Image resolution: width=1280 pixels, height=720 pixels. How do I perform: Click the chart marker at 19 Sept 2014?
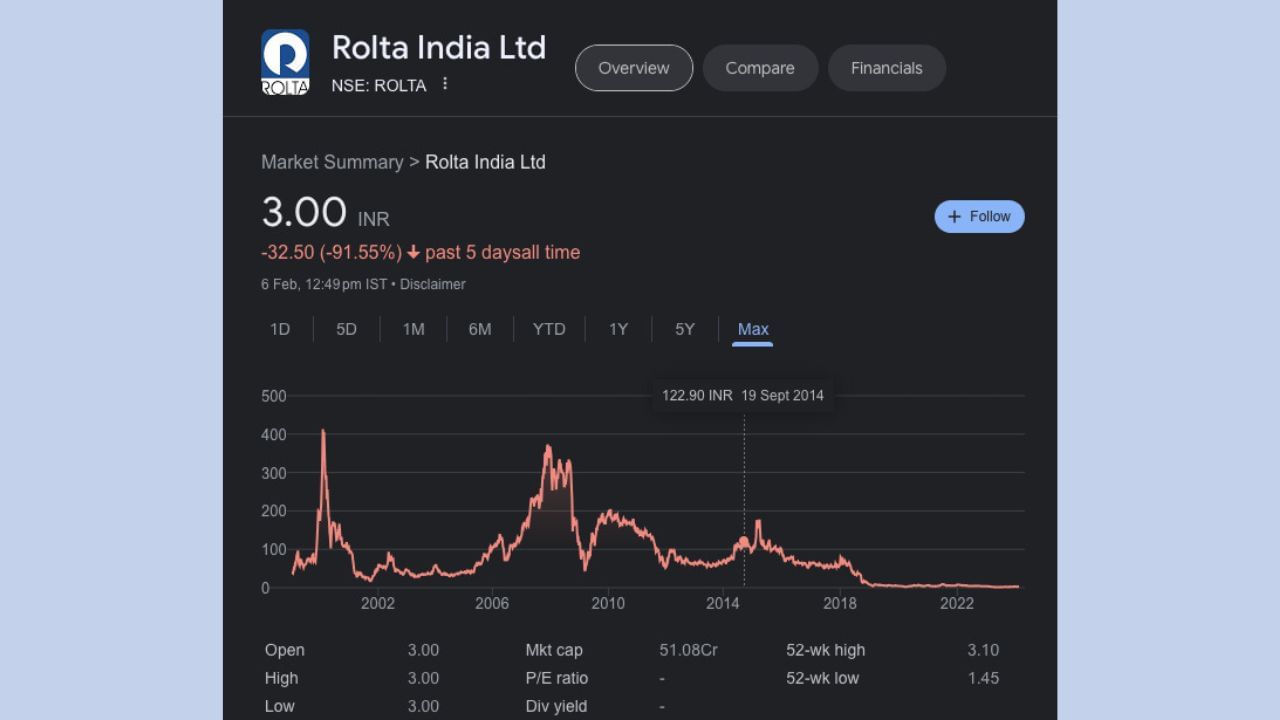[x=744, y=541]
